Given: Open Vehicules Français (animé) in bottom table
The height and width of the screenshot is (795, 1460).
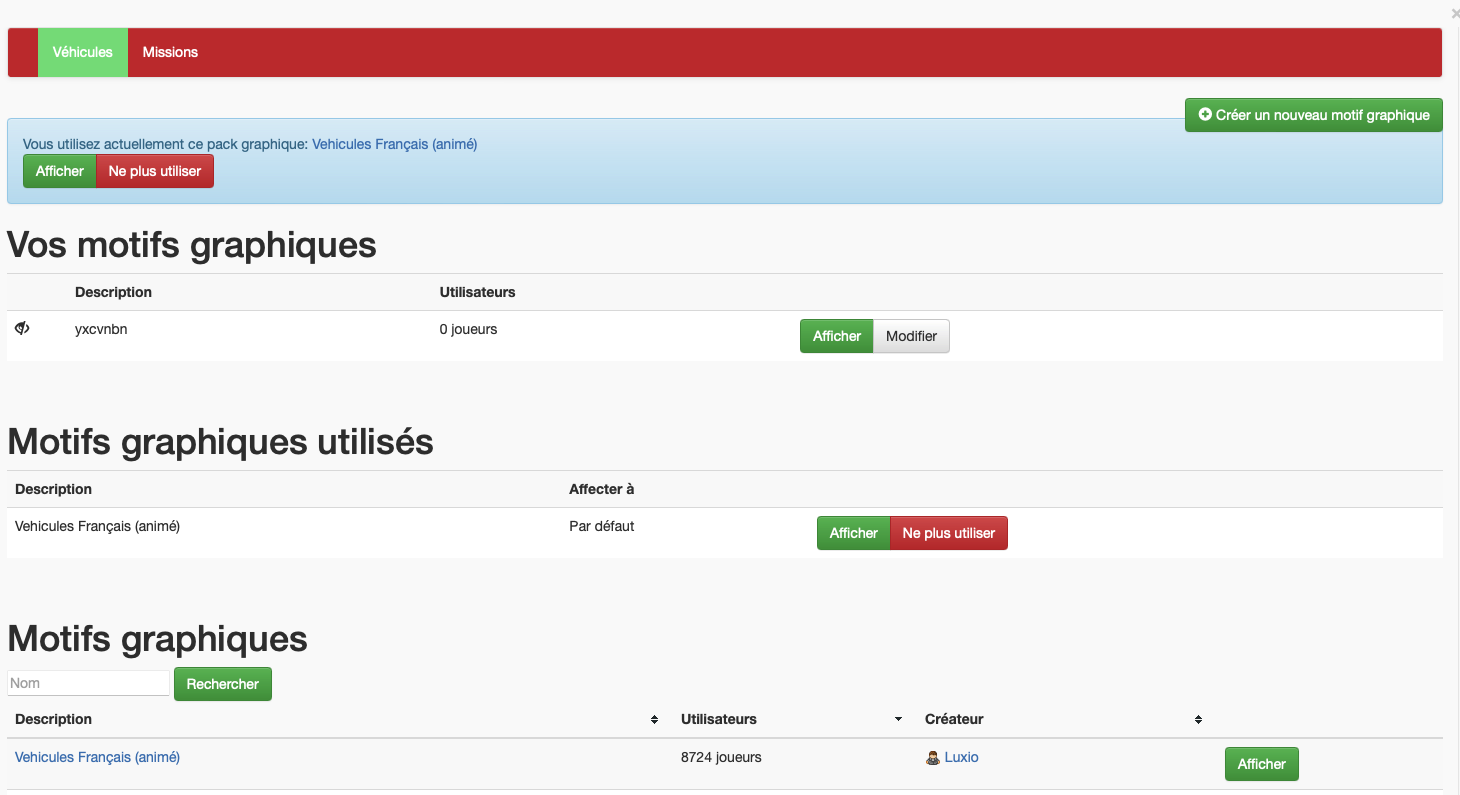Looking at the screenshot, I should coord(97,757).
